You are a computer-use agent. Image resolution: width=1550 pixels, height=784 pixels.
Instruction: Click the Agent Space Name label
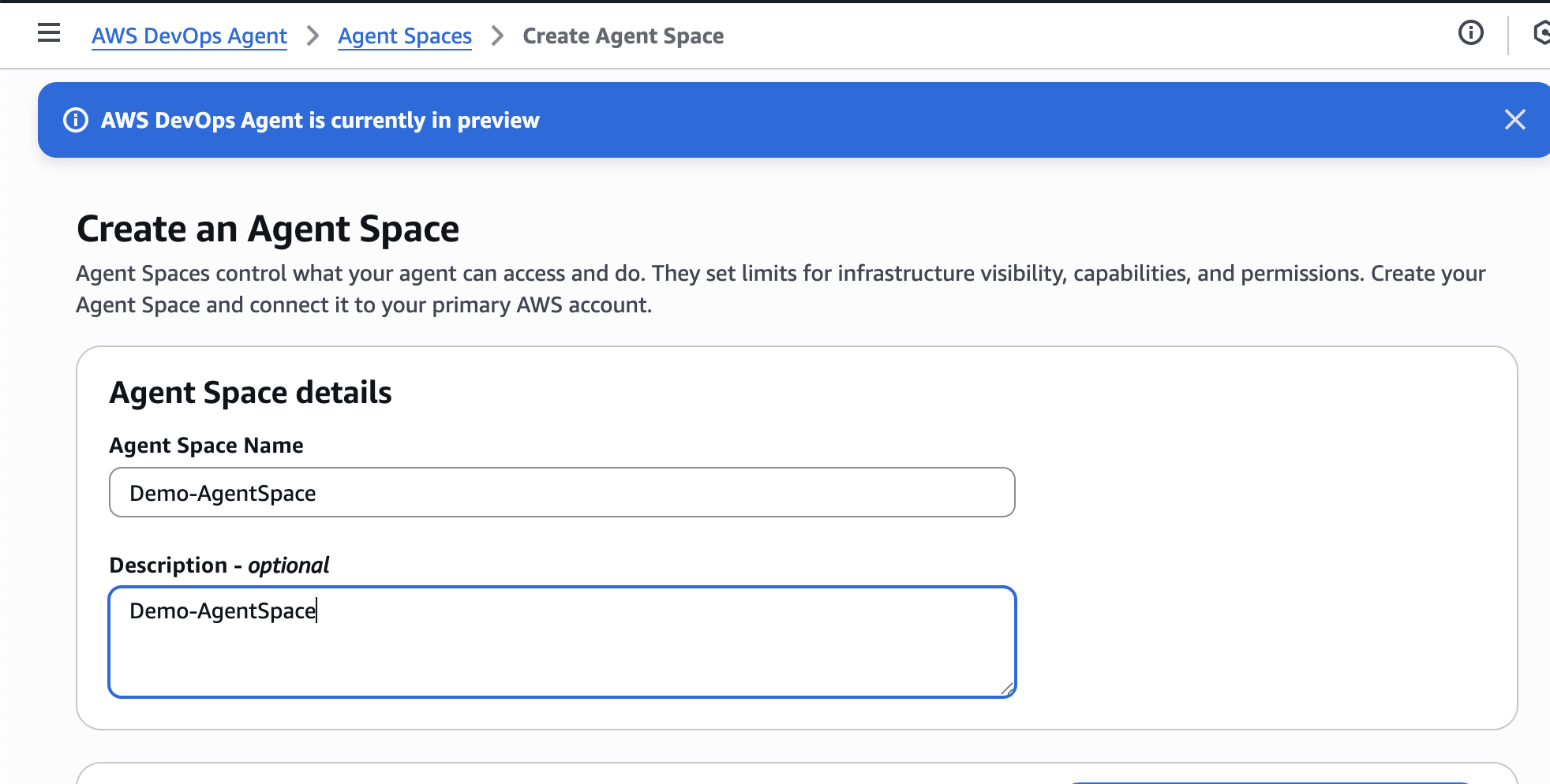click(x=206, y=446)
